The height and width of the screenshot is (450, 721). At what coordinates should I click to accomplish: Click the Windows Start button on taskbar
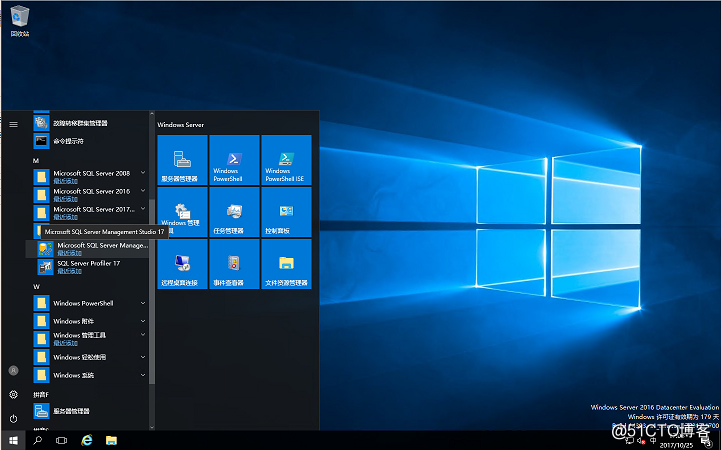coord(13,440)
